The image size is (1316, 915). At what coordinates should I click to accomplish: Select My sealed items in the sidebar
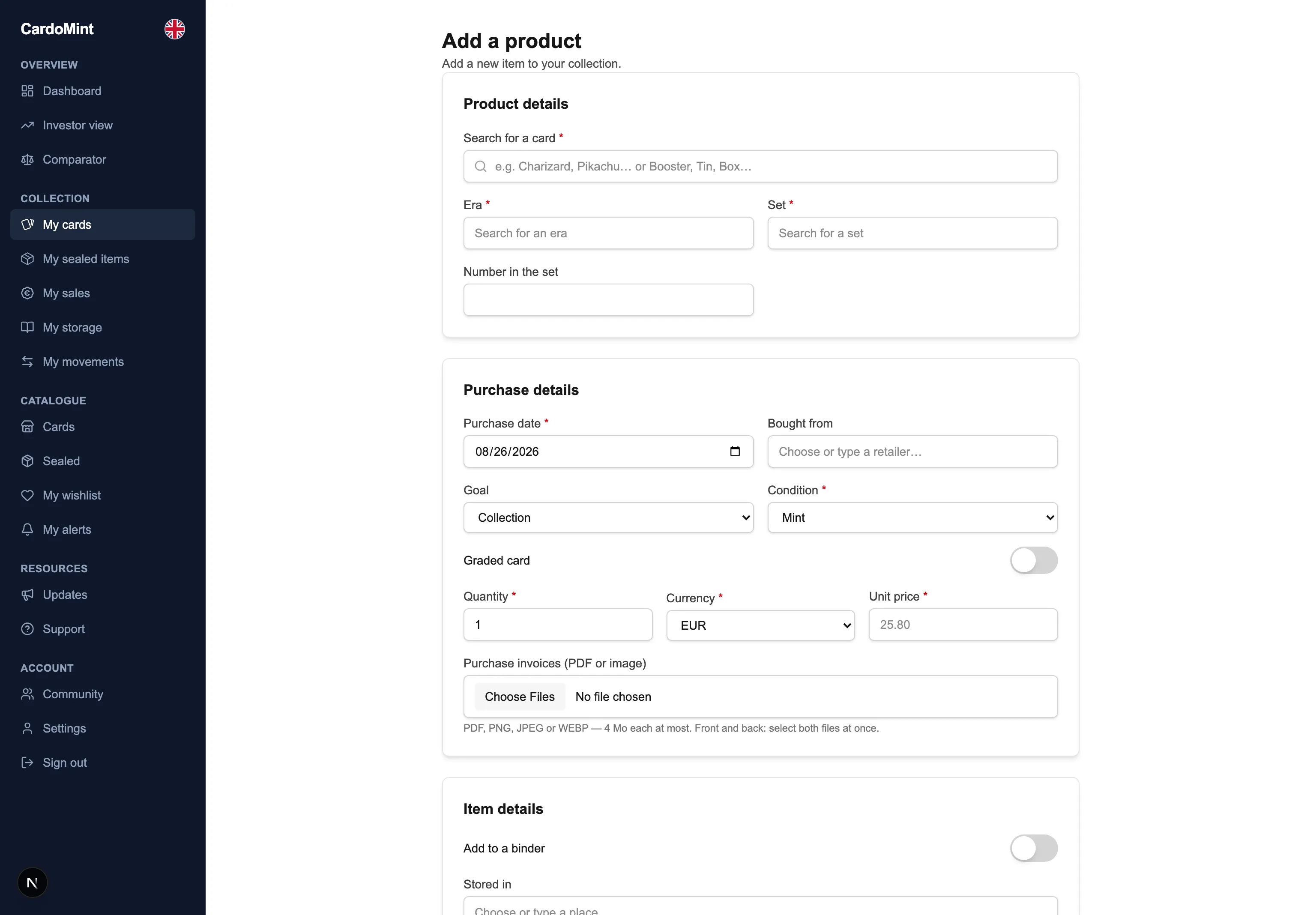102,259
